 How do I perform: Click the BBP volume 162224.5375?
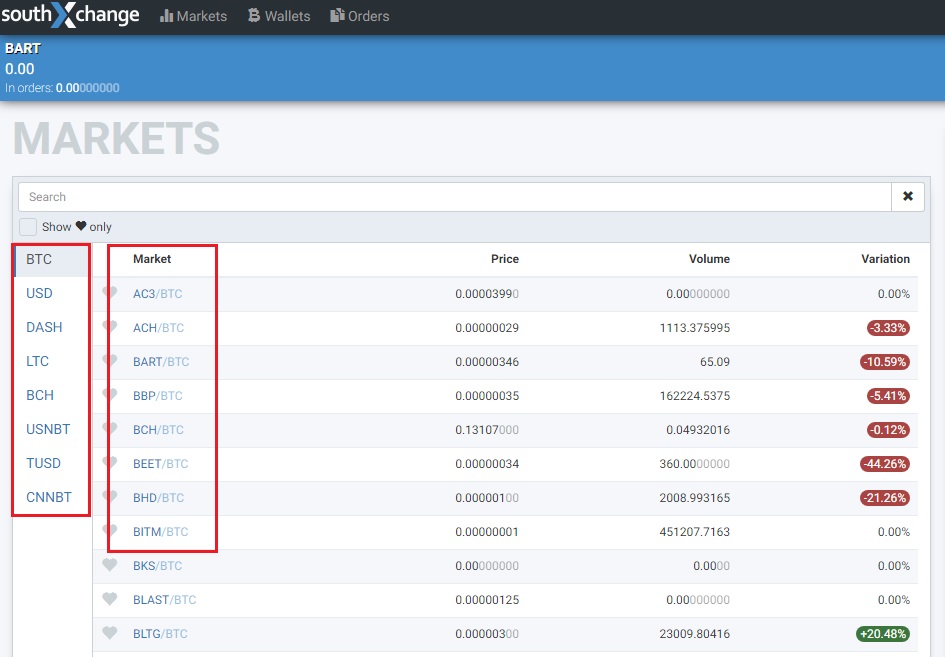click(x=695, y=396)
